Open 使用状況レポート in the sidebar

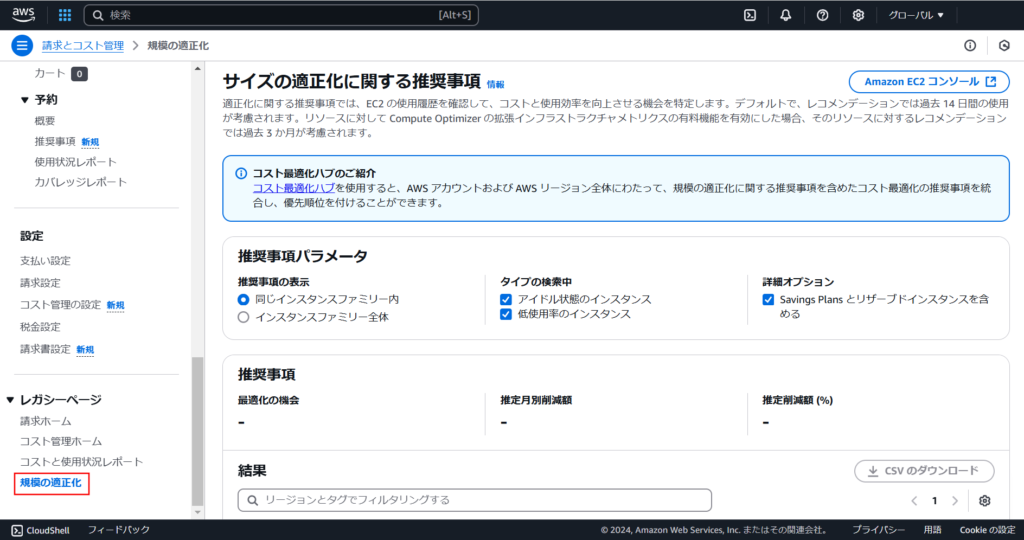[x=76, y=162]
